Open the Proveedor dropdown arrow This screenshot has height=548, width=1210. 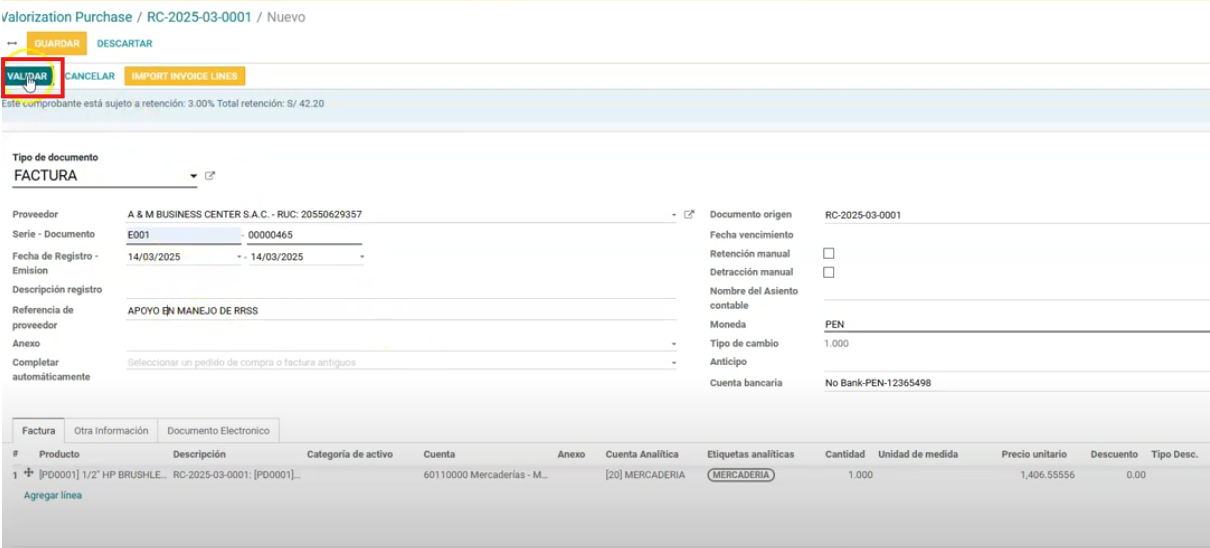click(674, 215)
